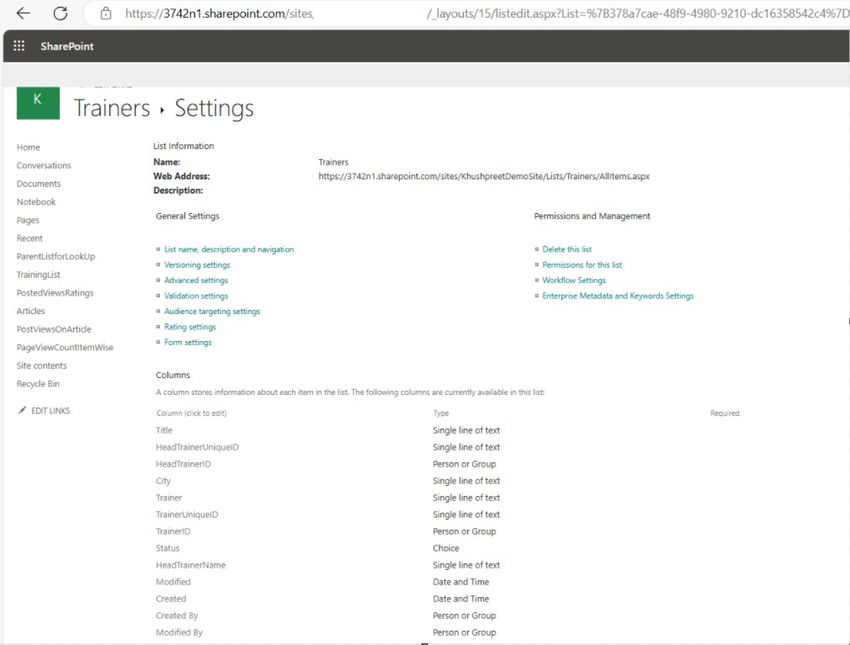The width and height of the screenshot is (850, 645).
Task: Click the pencil icon beside EDIT LINKS
Action: click(x=22, y=410)
